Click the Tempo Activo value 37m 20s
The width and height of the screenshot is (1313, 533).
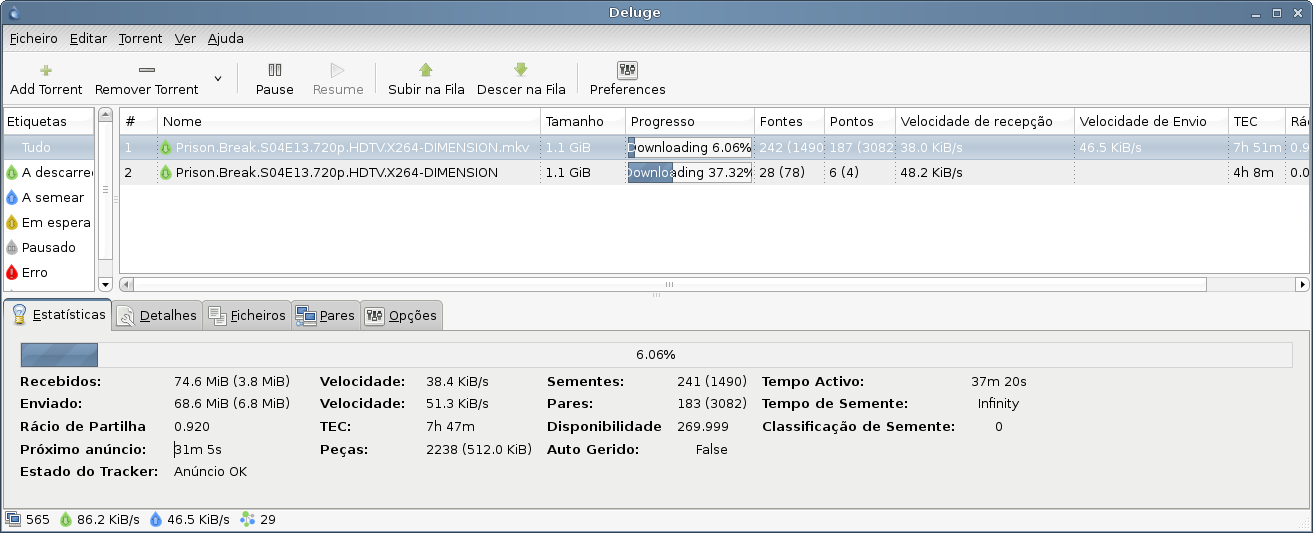(x=998, y=381)
